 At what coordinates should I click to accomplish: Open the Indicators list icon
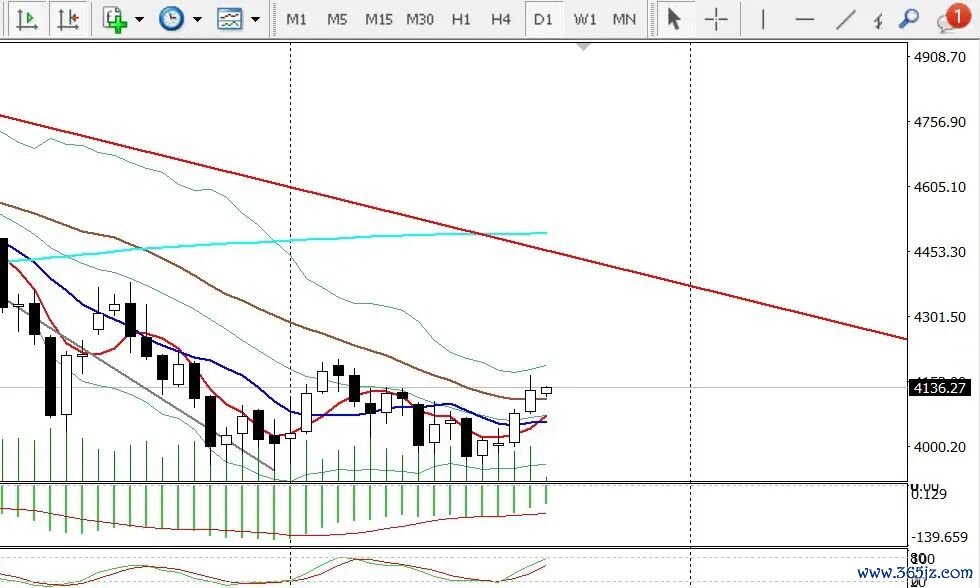click(114, 19)
